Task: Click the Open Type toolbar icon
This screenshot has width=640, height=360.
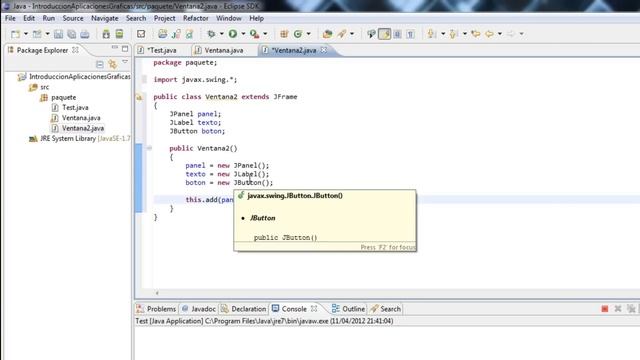Action: (x=327, y=34)
